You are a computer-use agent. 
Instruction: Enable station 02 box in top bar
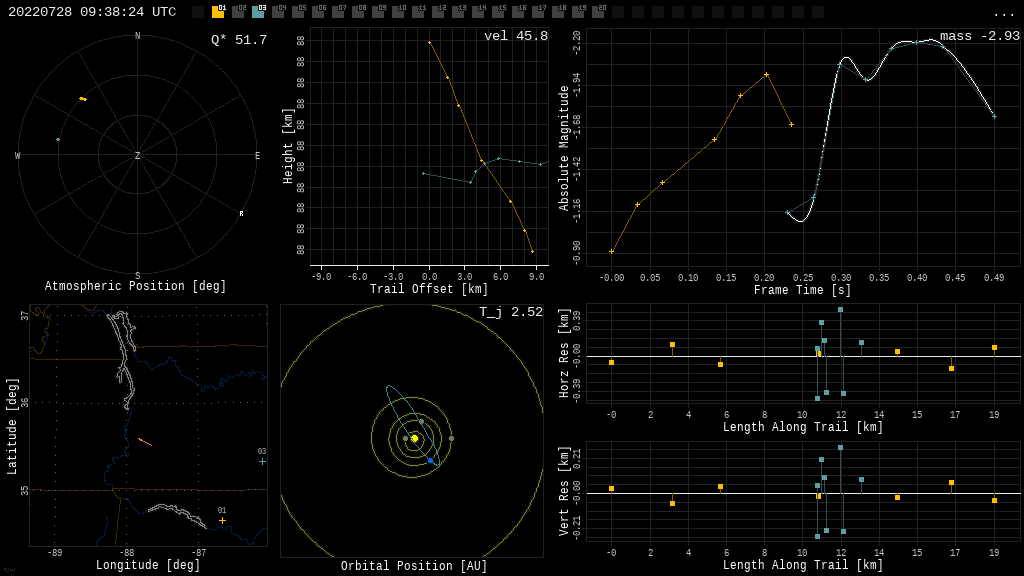238,12
